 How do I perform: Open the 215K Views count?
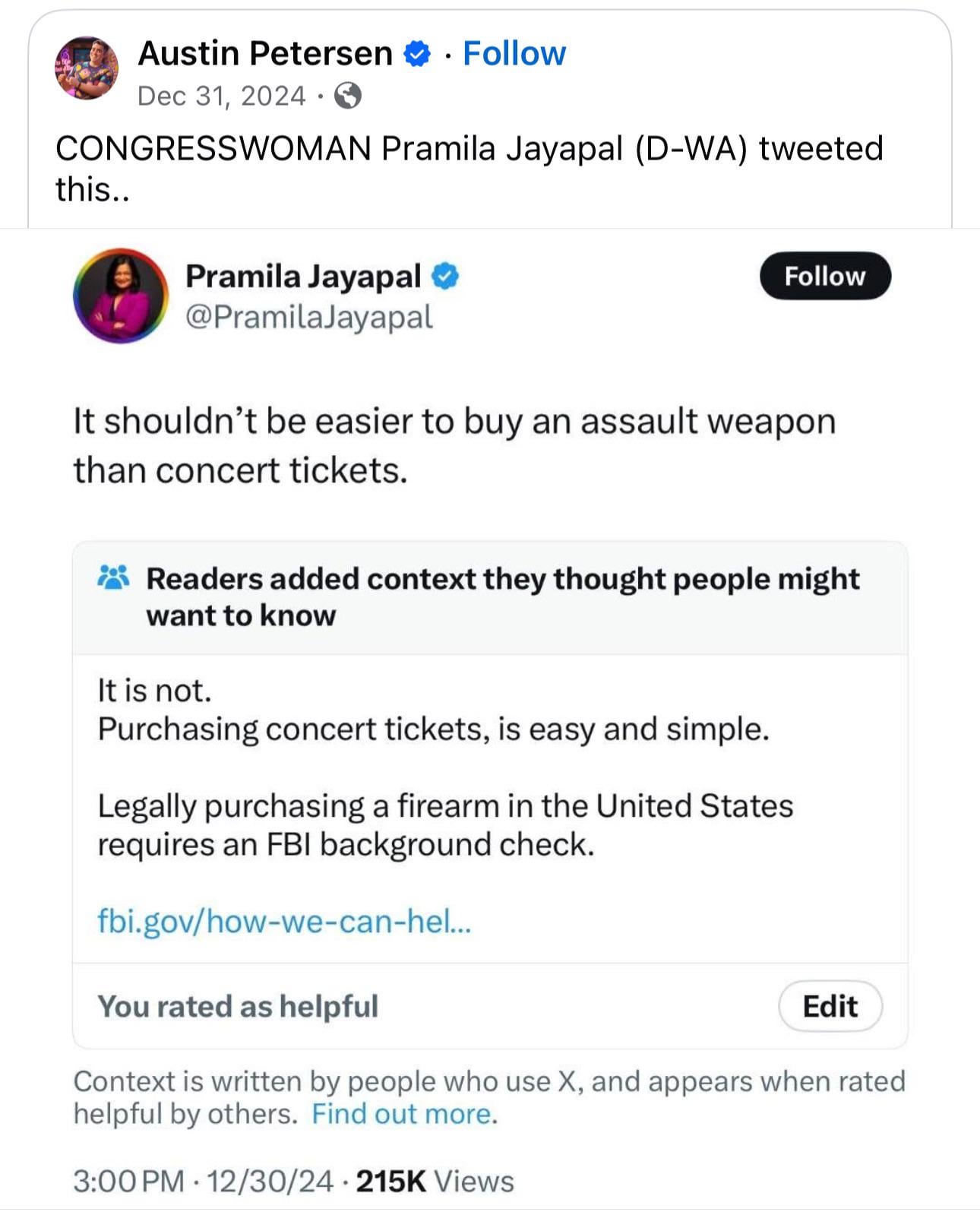(435, 1182)
